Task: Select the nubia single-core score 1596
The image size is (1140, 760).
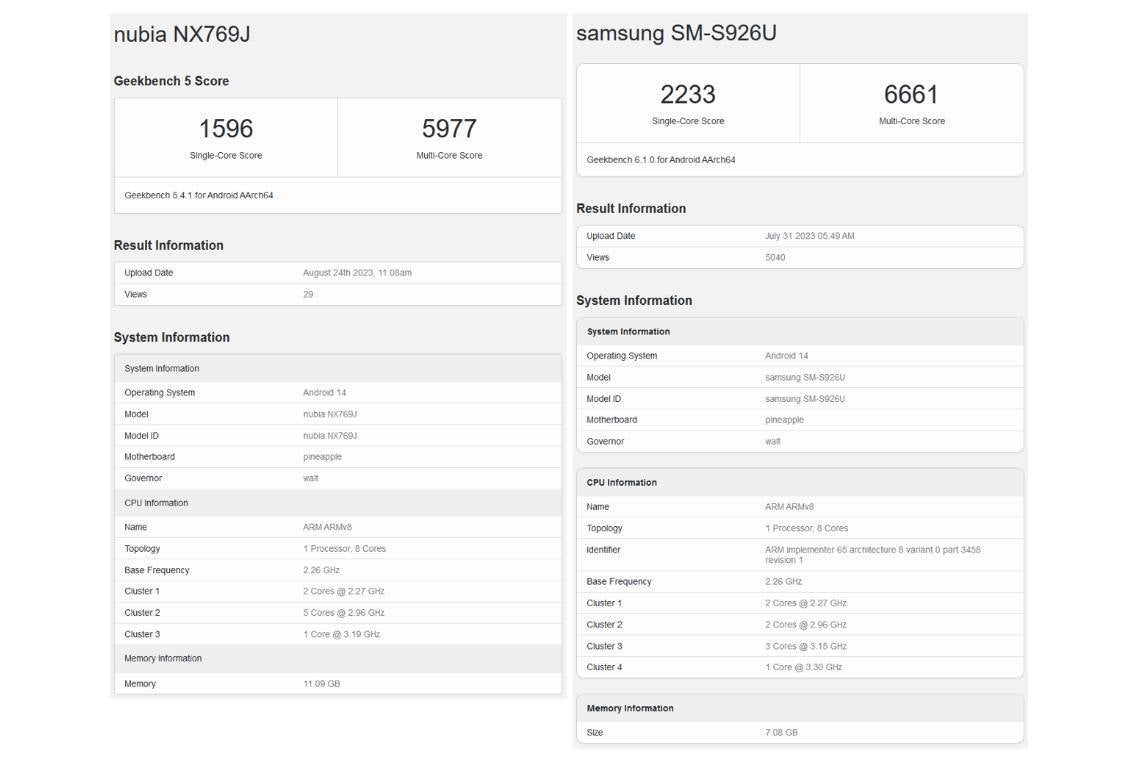Action: [226, 129]
